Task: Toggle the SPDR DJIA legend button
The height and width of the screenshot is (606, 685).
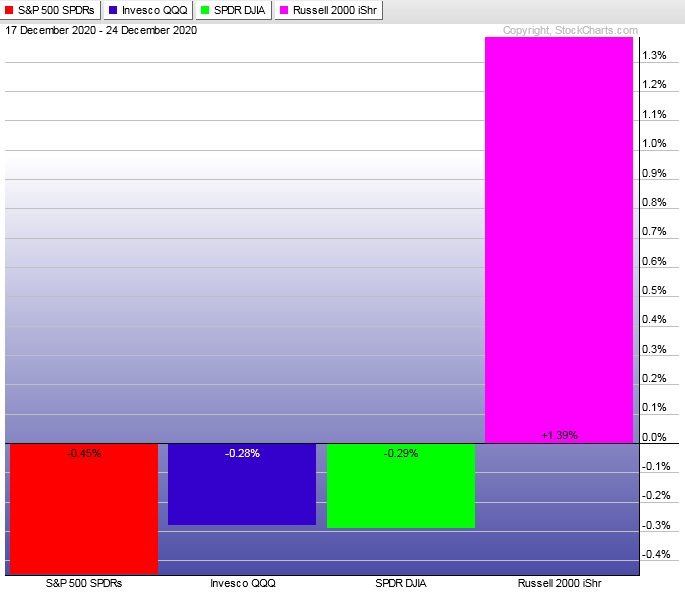Action: pos(233,10)
